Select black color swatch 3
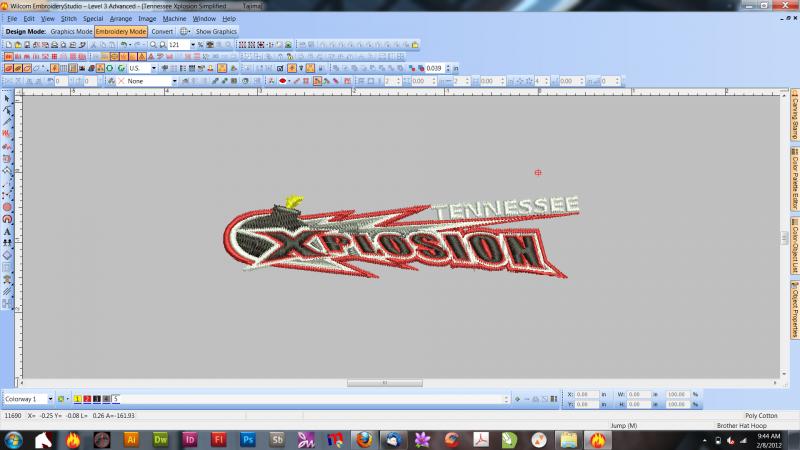The width and height of the screenshot is (800, 450). point(97,399)
